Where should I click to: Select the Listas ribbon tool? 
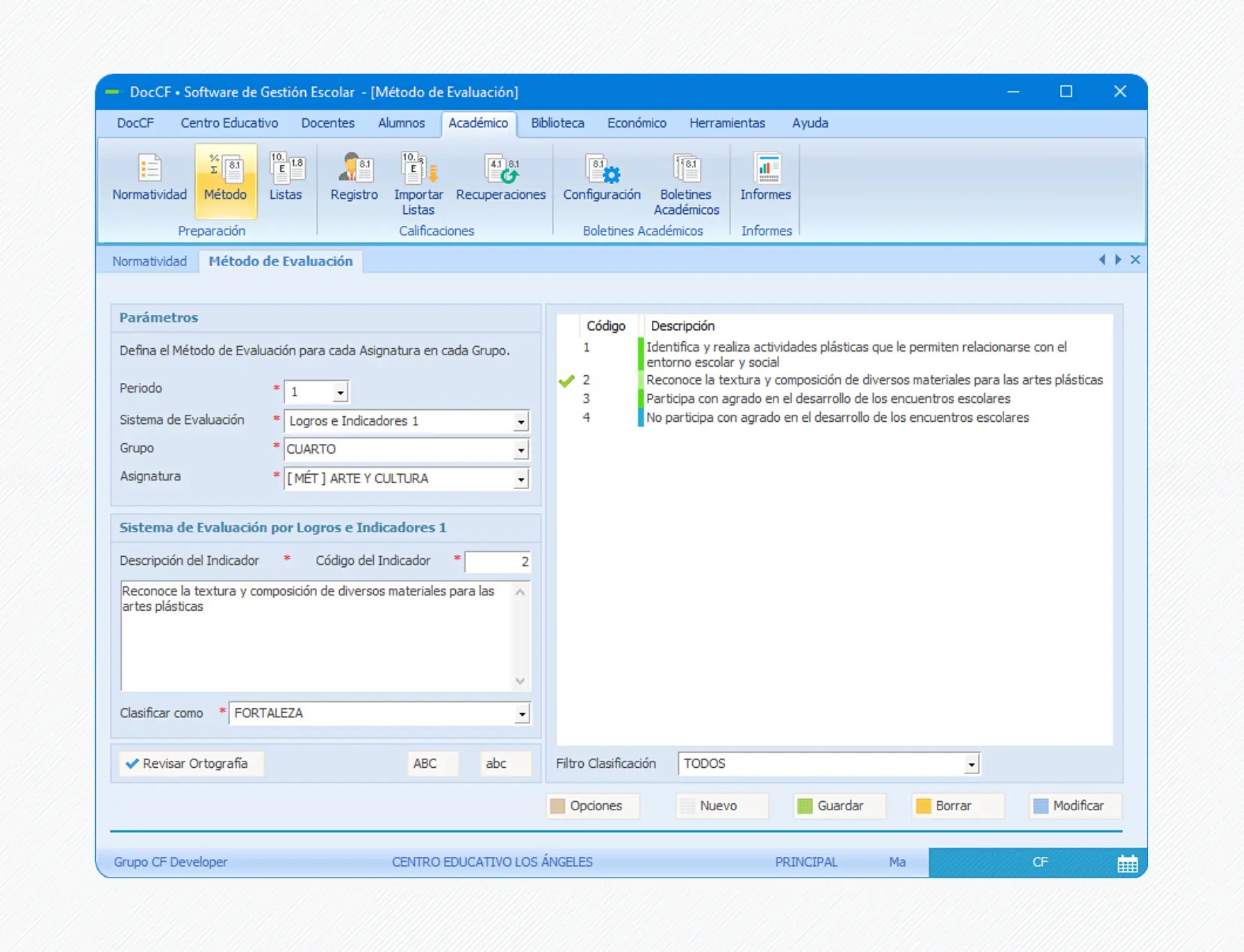(x=286, y=177)
